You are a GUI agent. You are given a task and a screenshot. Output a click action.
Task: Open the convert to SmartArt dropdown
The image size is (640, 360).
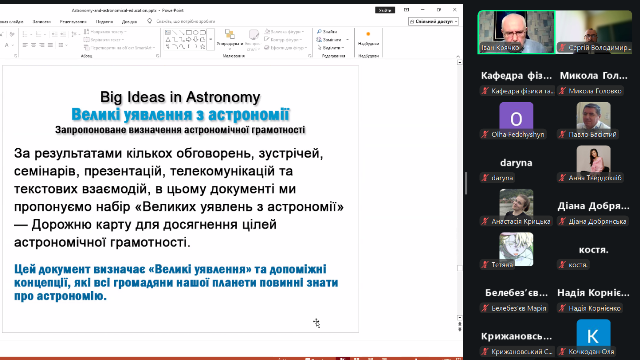119,48
